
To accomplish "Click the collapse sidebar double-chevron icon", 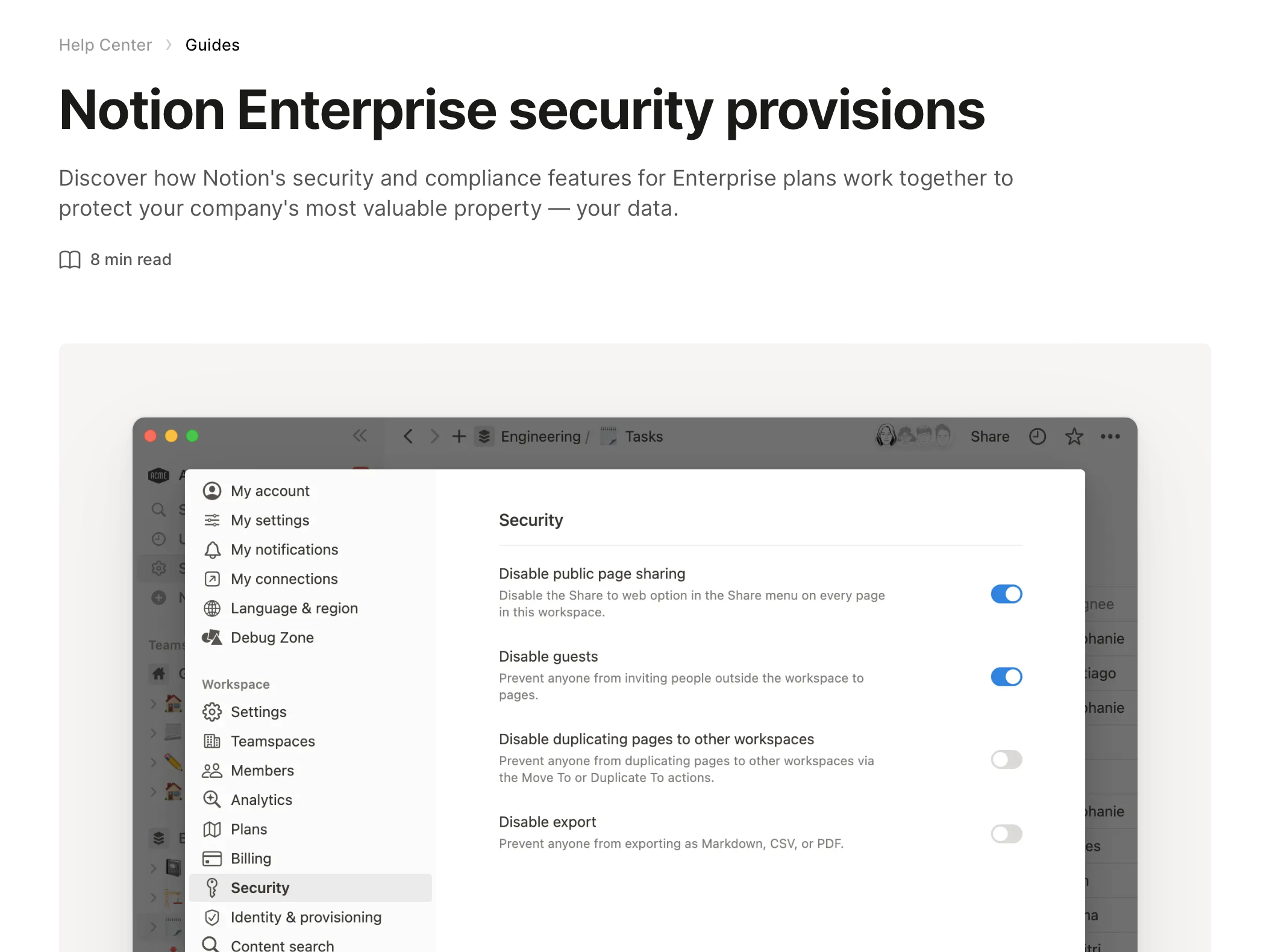I will 360,436.
